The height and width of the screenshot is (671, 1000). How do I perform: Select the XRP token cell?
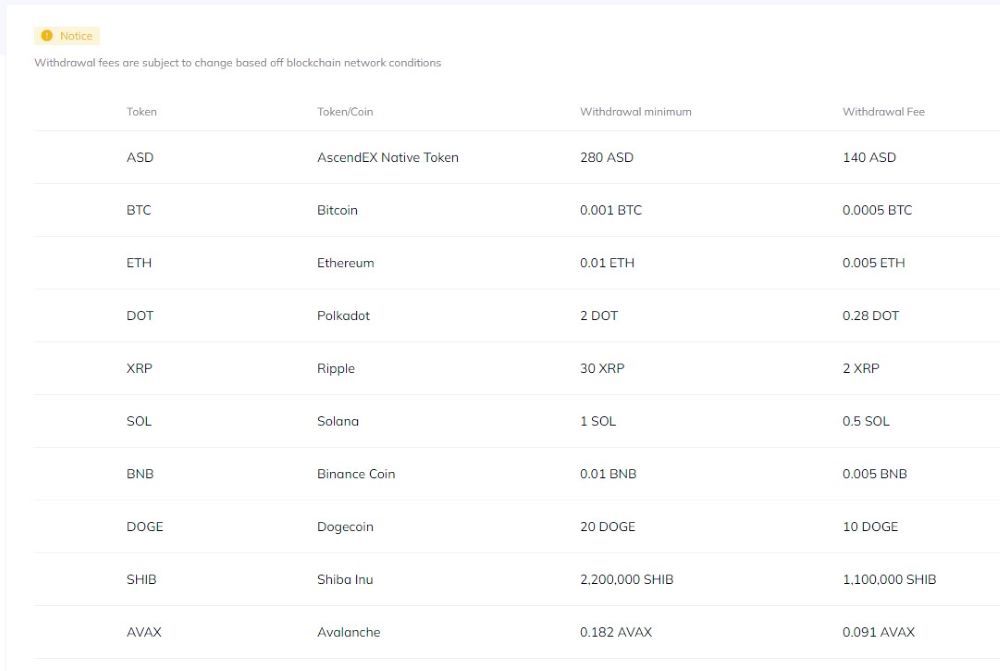pyautogui.click(x=139, y=369)
